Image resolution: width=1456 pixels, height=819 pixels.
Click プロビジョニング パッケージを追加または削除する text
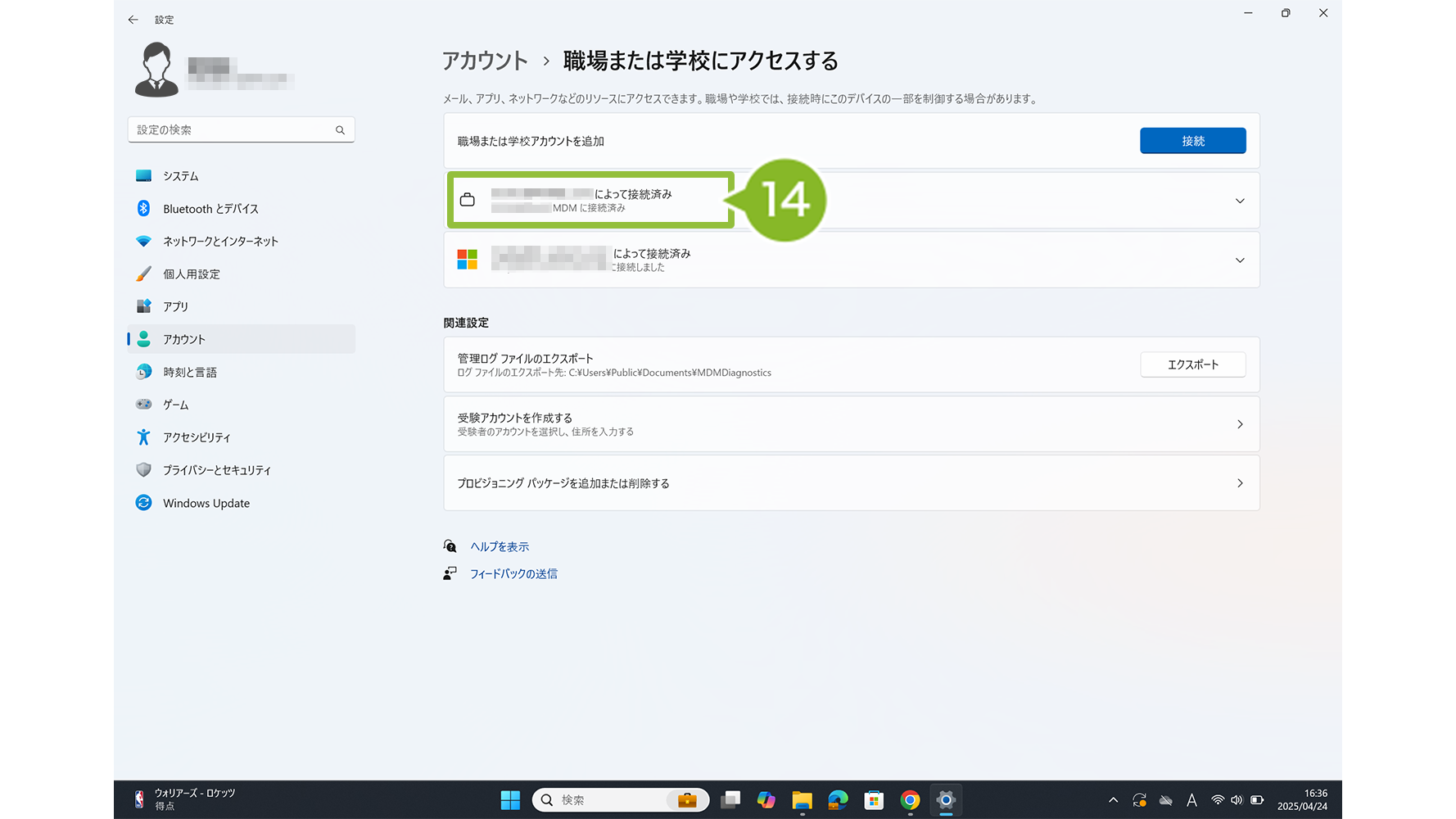(563, 483)
